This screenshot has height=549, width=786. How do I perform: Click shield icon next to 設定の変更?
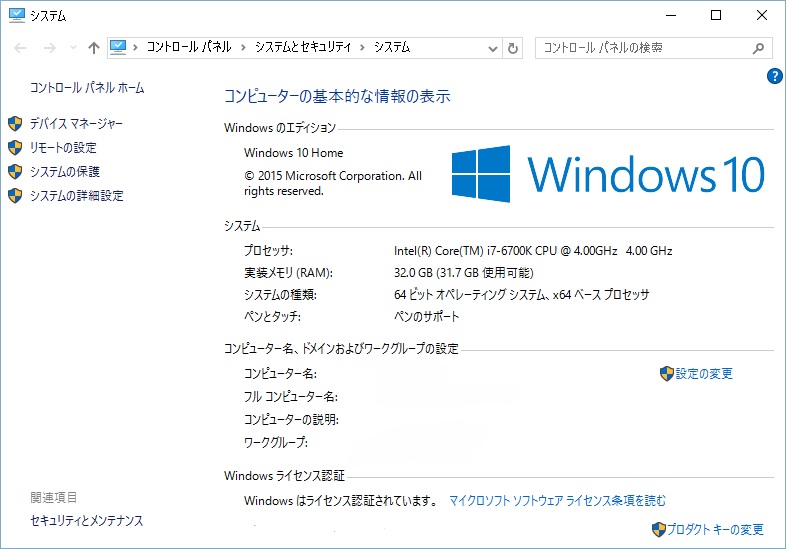coord(667,374)
